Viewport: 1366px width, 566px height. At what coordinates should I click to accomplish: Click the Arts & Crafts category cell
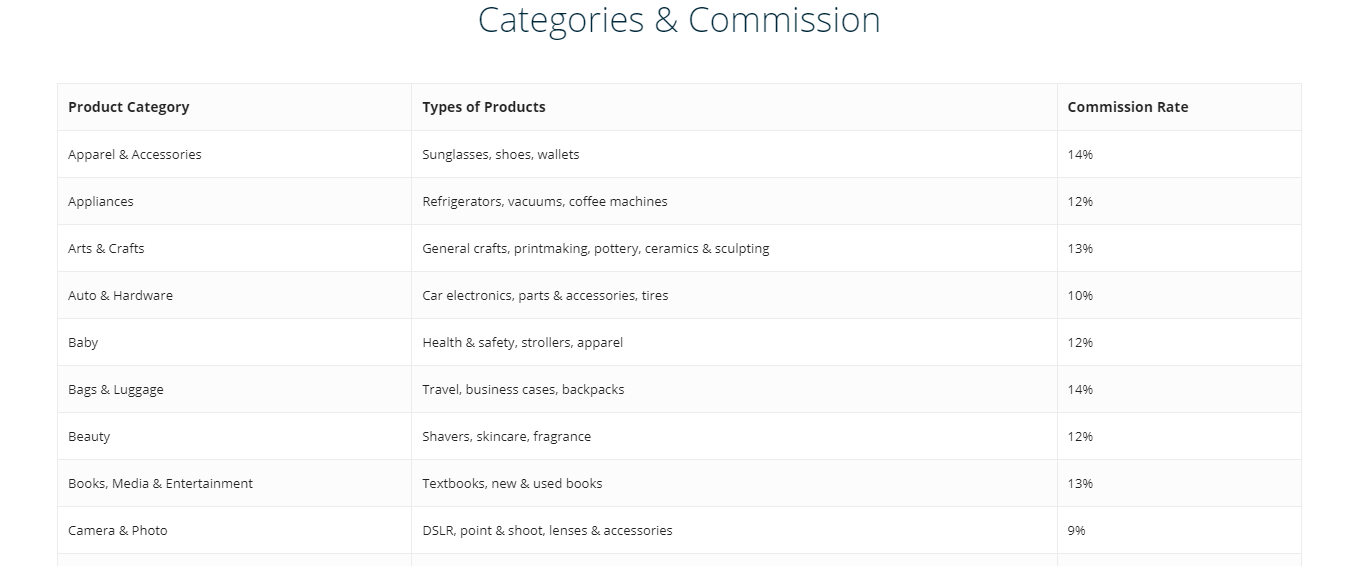[234, 248]
